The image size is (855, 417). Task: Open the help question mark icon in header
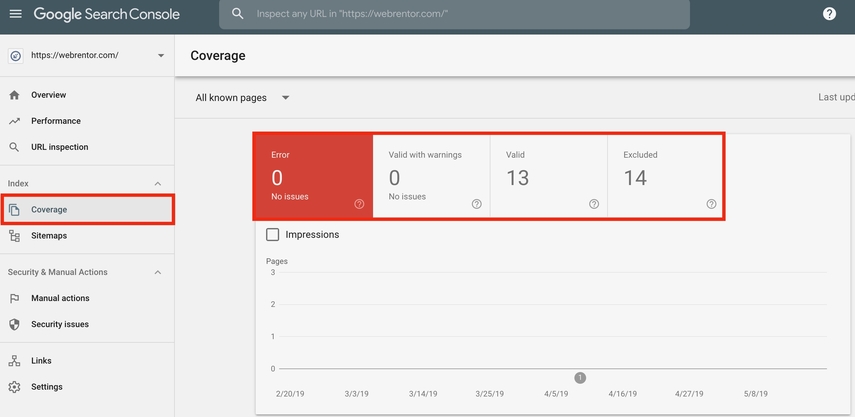tap(829, 14)
